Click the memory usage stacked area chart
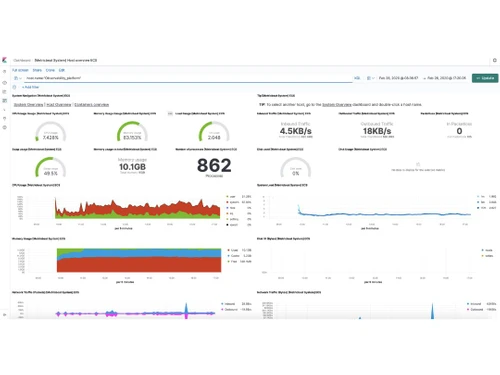This screenshot has height=375, width=500. pyautogui.click(x=139, y=260)
